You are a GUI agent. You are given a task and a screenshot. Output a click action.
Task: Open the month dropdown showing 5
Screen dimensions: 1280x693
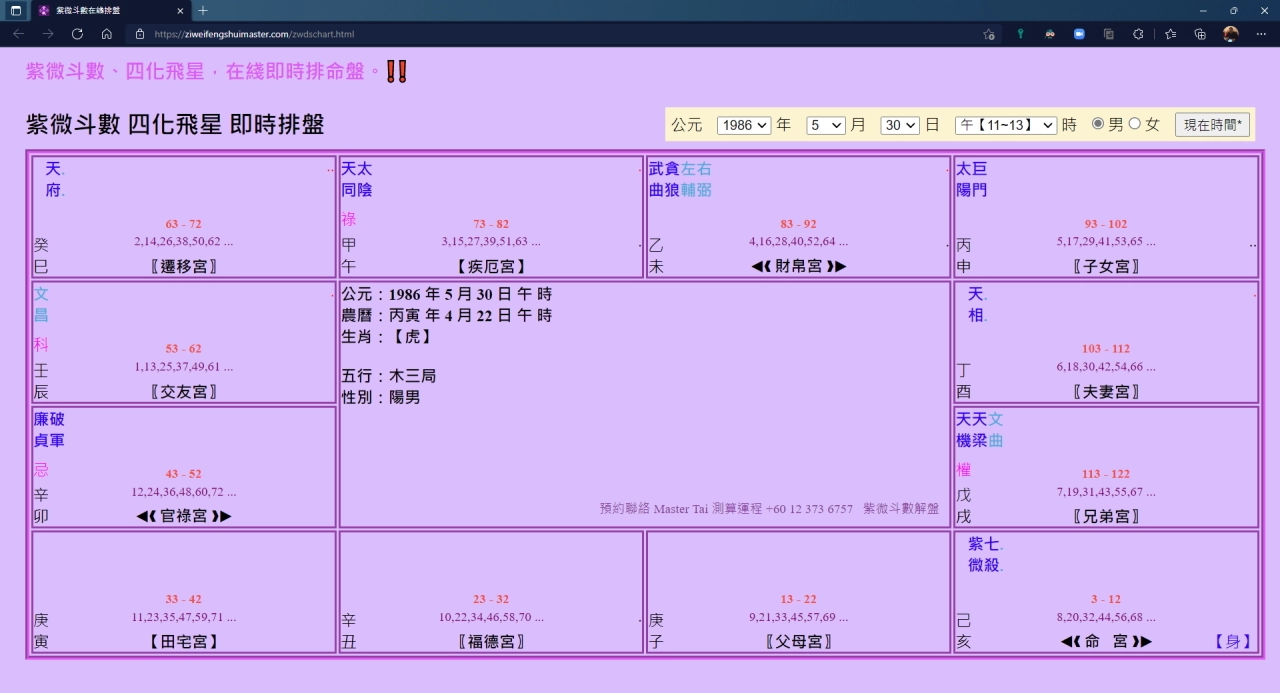click(x=825, y=125)
